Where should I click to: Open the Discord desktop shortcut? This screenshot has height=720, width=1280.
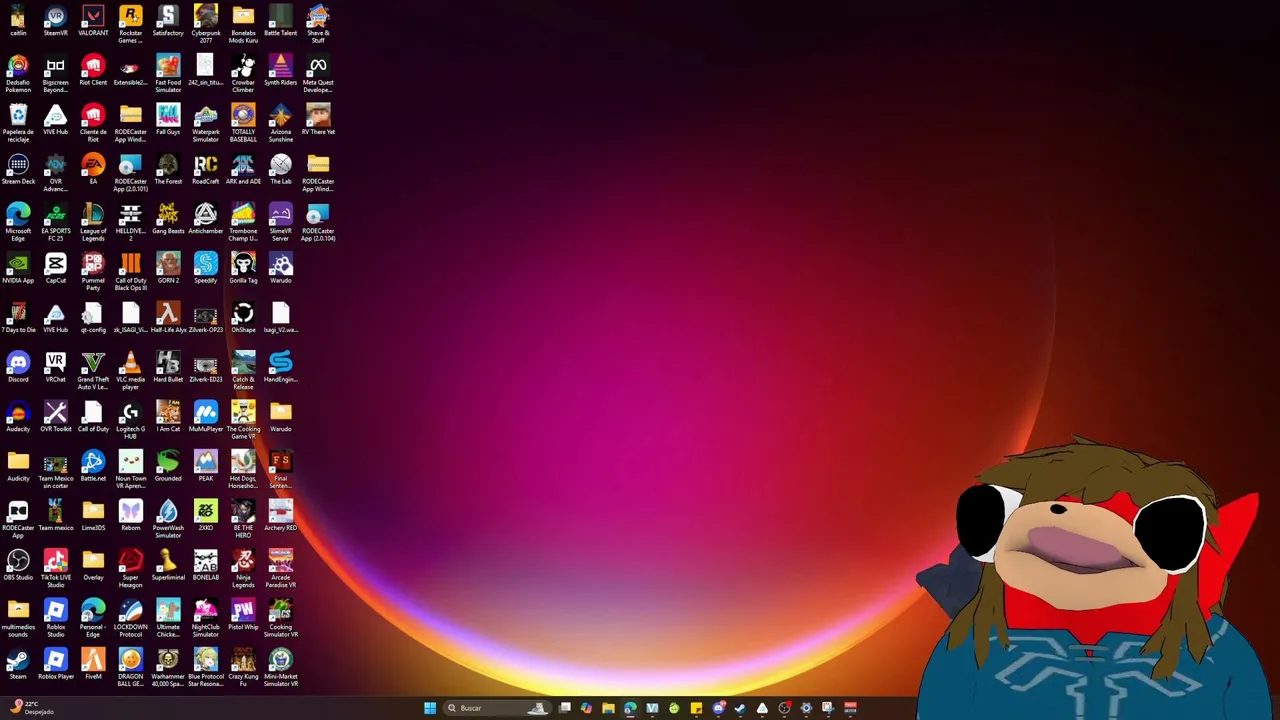coord(18,367)
